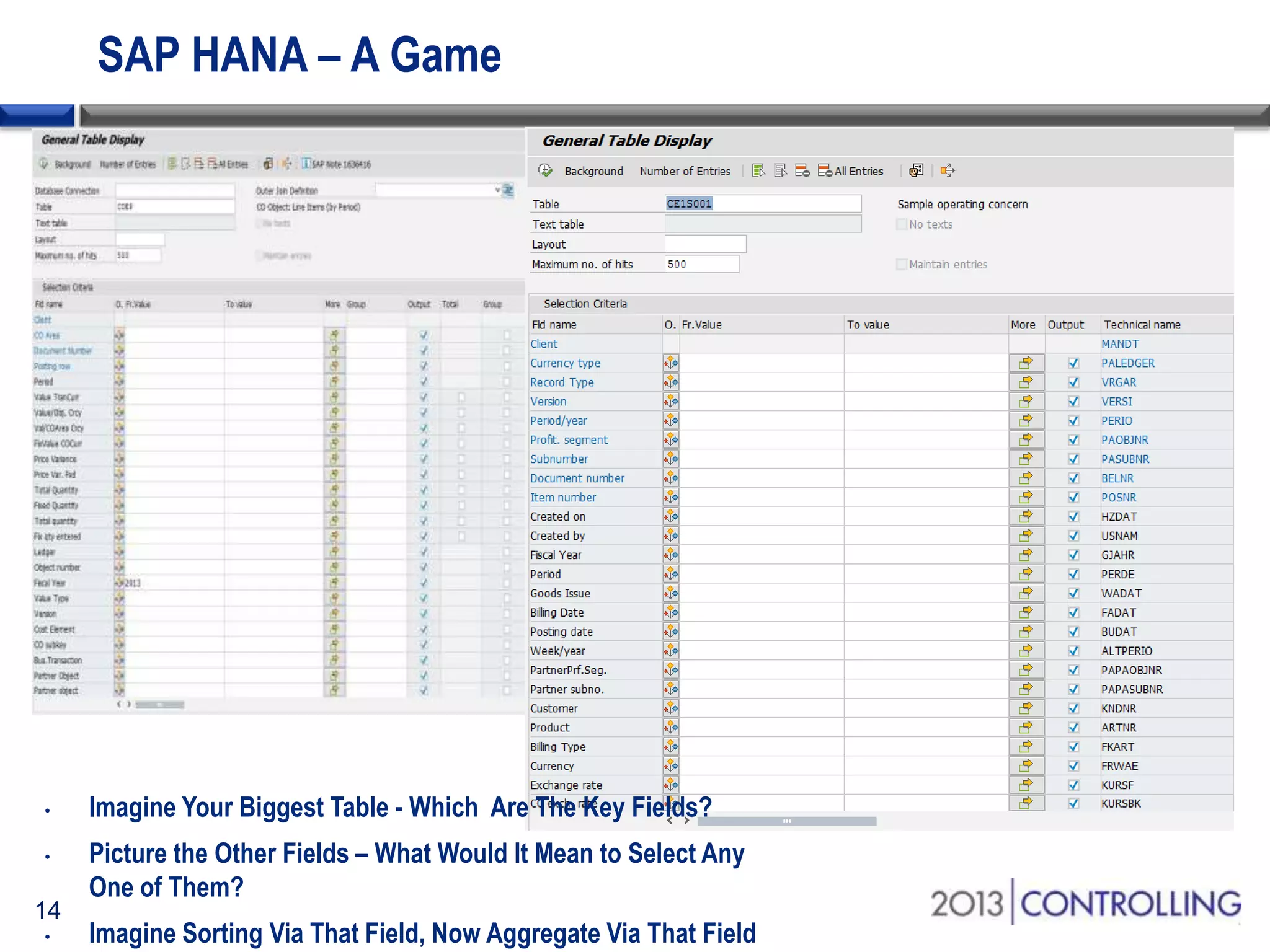Click selection option icon for Profit. segment
The height and width of the screenshot is (952, 1270).
pyautogui.click(x=671, y=440)
